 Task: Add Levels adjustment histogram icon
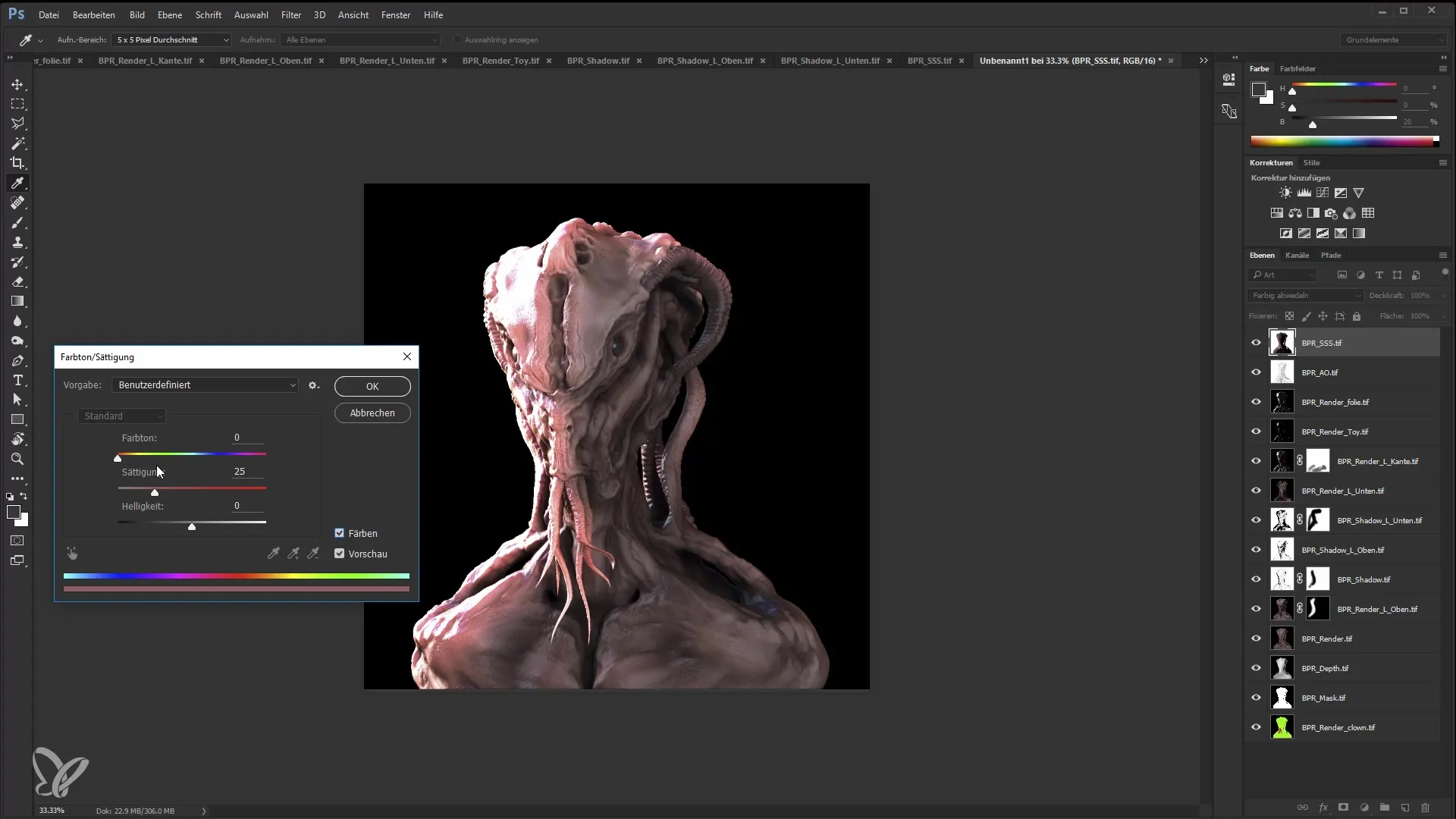(x=1304, y=193)
